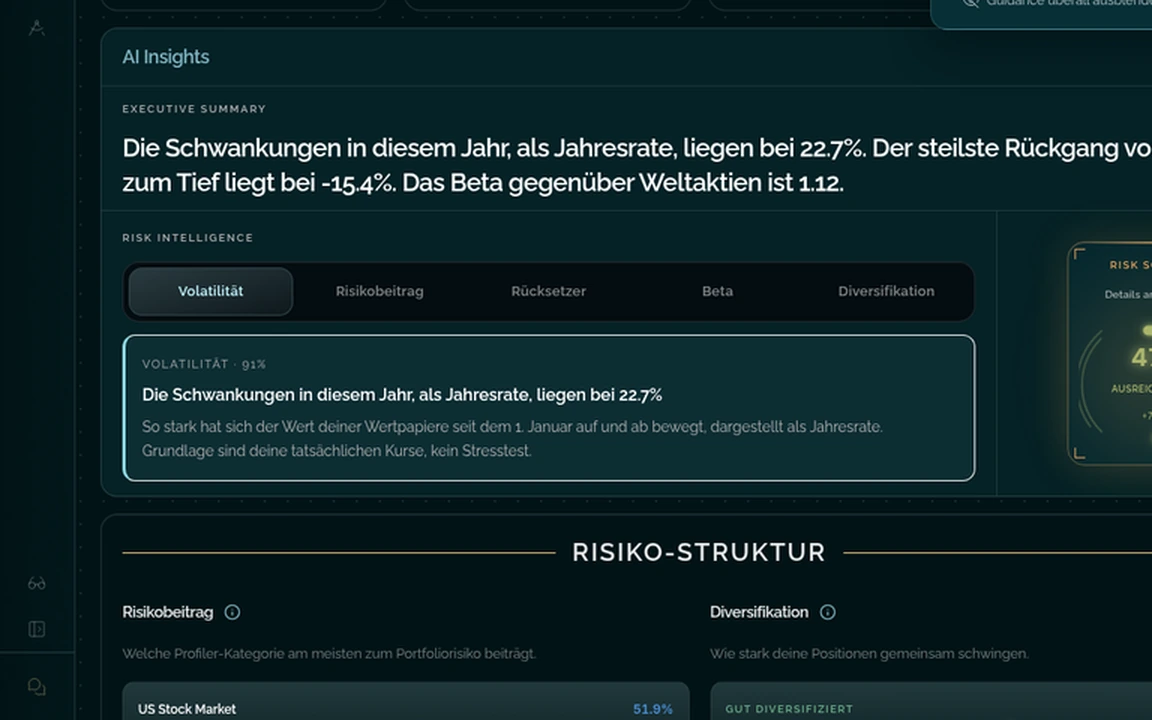Image resolution: width=1152 pixels, height=720 pixels.
Task: Switch to the Risikobeitrag tab
Action: pyautogui.click(x=380, y=292)
